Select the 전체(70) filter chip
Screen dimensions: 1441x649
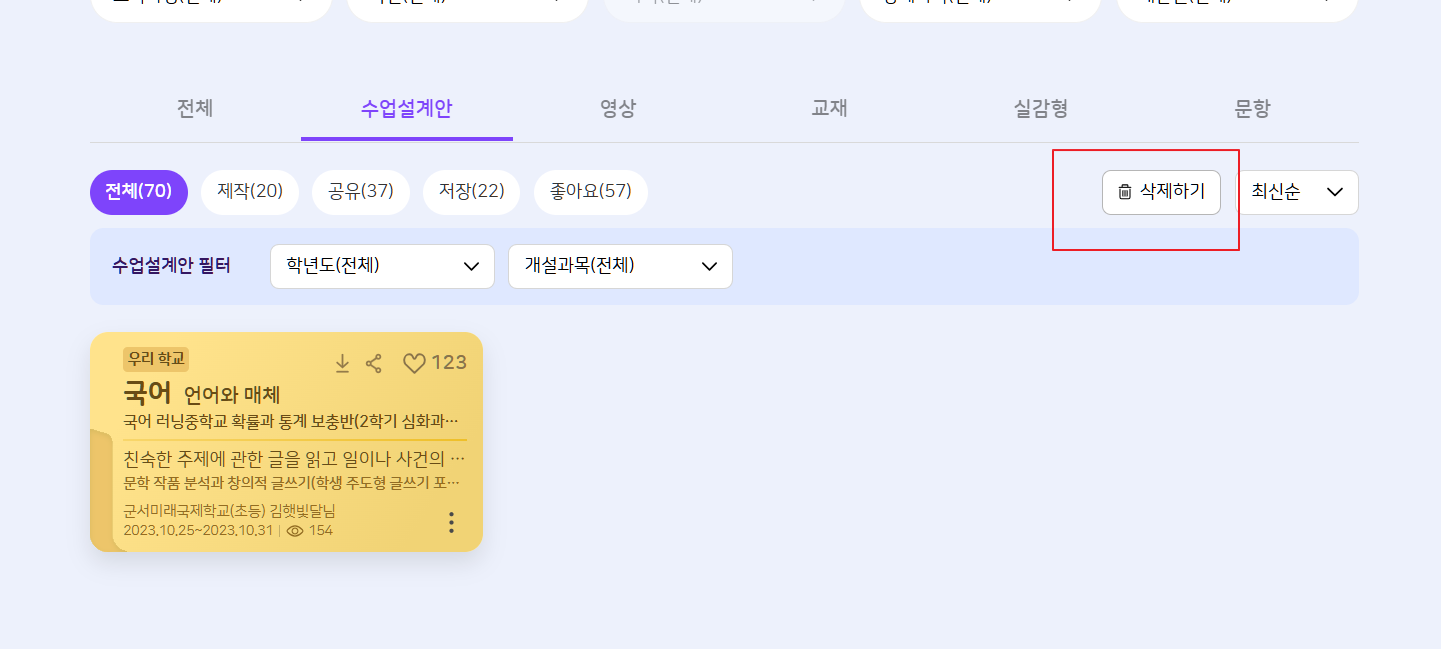pos(139,192)
